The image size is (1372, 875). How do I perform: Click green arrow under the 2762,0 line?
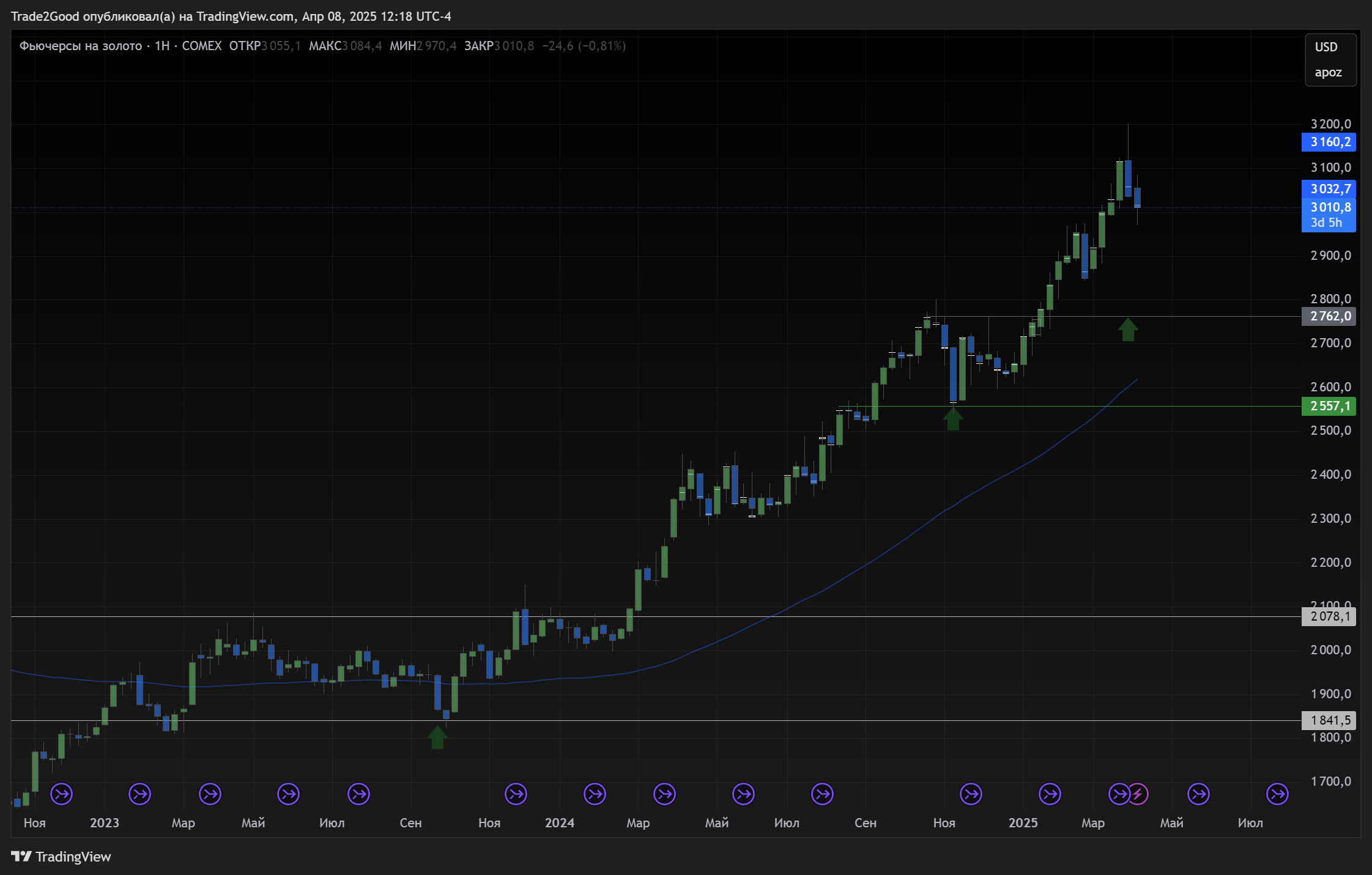pyautogui.click(x=1127, y=330)
